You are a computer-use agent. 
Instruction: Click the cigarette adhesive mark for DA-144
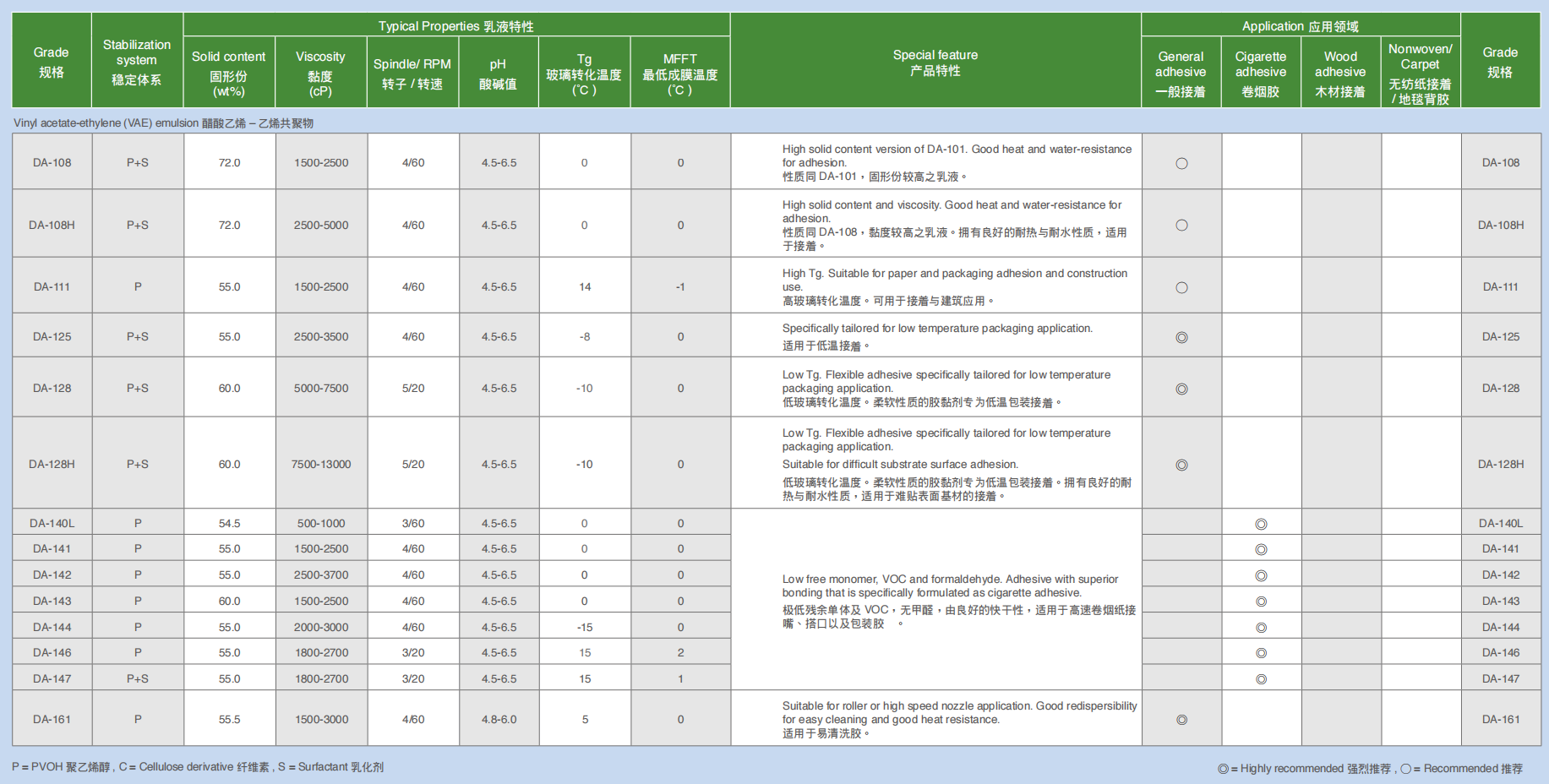pyautogui.click(x=1261, y=628)
